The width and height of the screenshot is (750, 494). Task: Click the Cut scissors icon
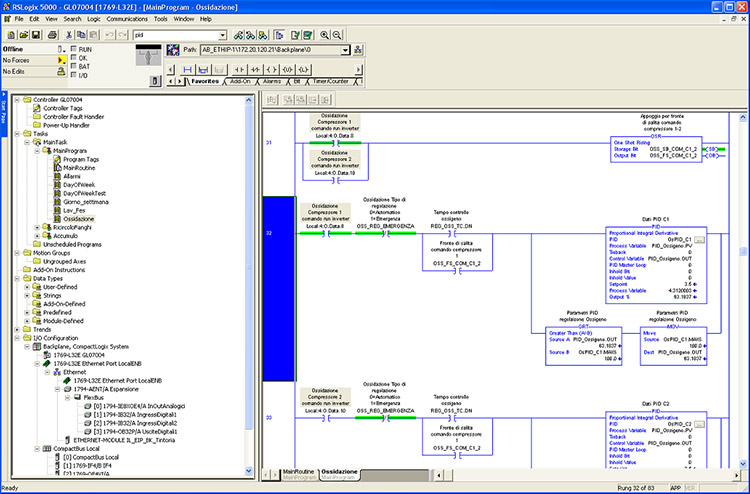point(69,35)
